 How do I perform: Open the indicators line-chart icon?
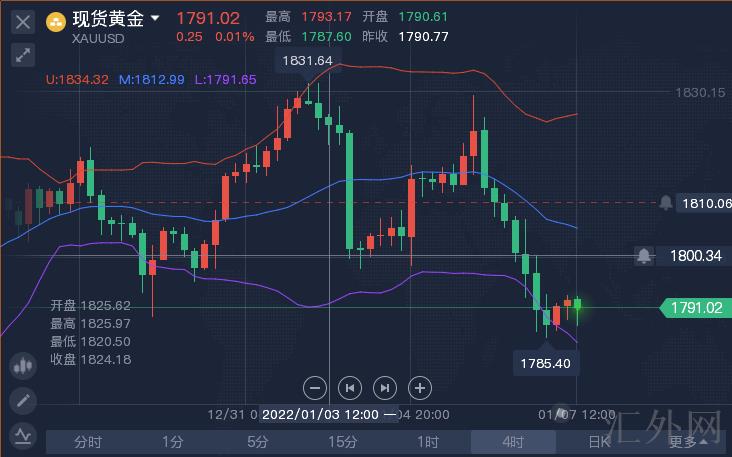click(23, 436)
